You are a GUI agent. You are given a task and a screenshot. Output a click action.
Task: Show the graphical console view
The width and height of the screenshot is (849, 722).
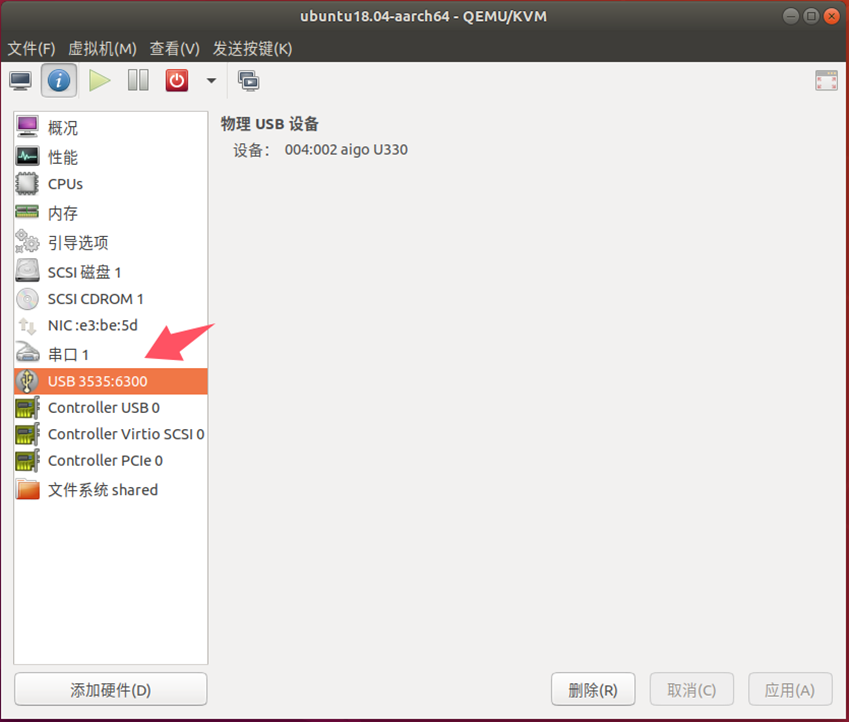(x=21, y=81)
